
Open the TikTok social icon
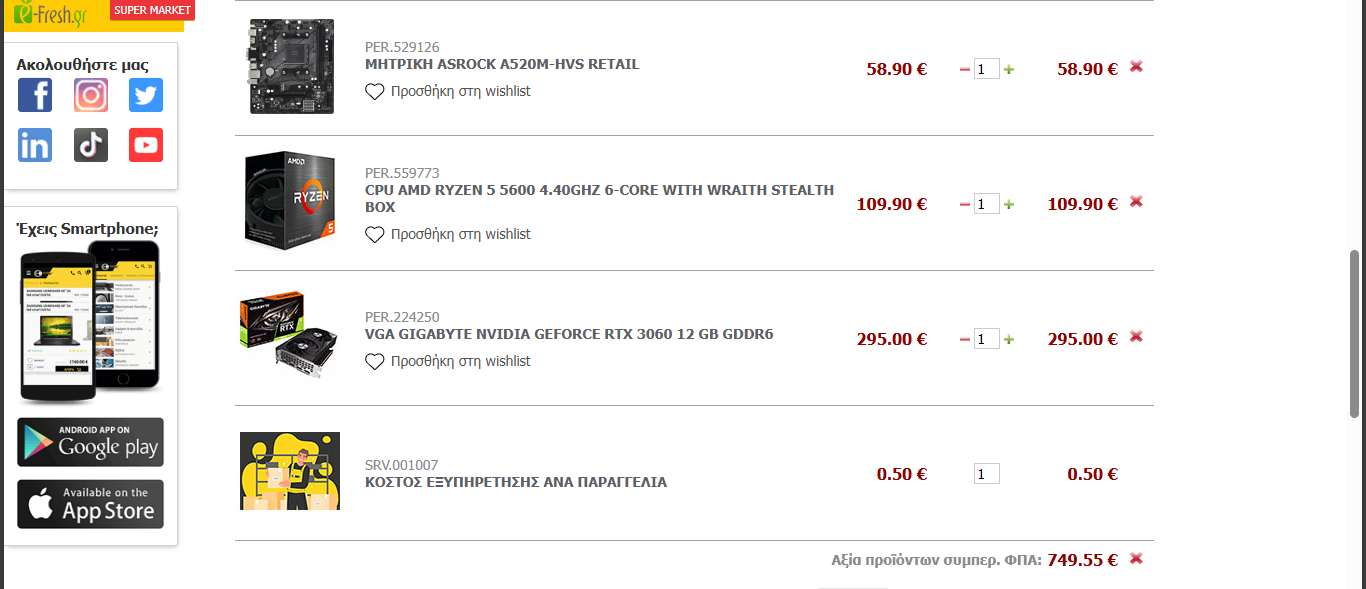click(x=91, y=145)
